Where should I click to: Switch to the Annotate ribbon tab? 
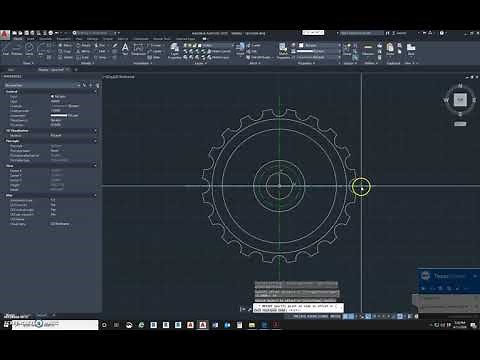coord(46,39)
